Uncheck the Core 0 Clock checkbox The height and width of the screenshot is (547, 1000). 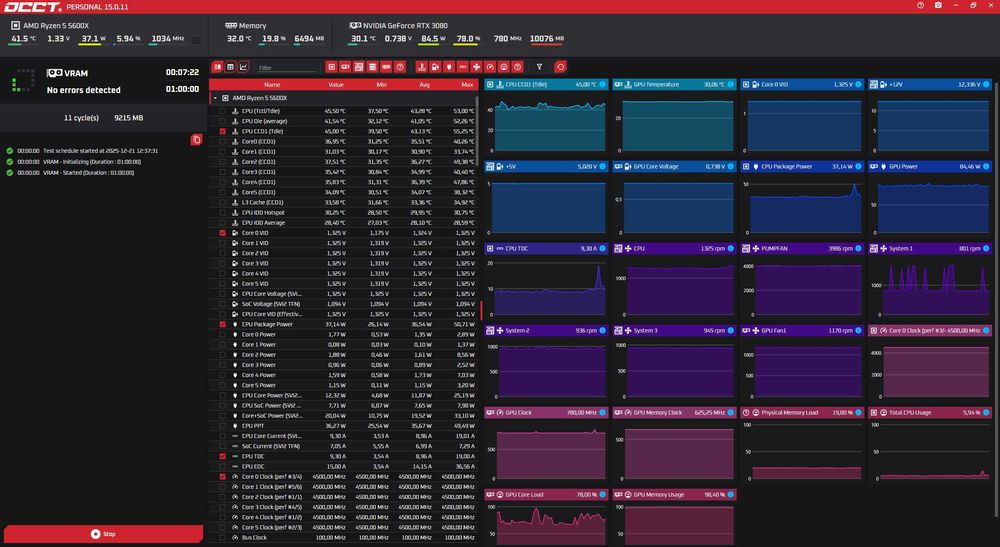pos(223,477)
